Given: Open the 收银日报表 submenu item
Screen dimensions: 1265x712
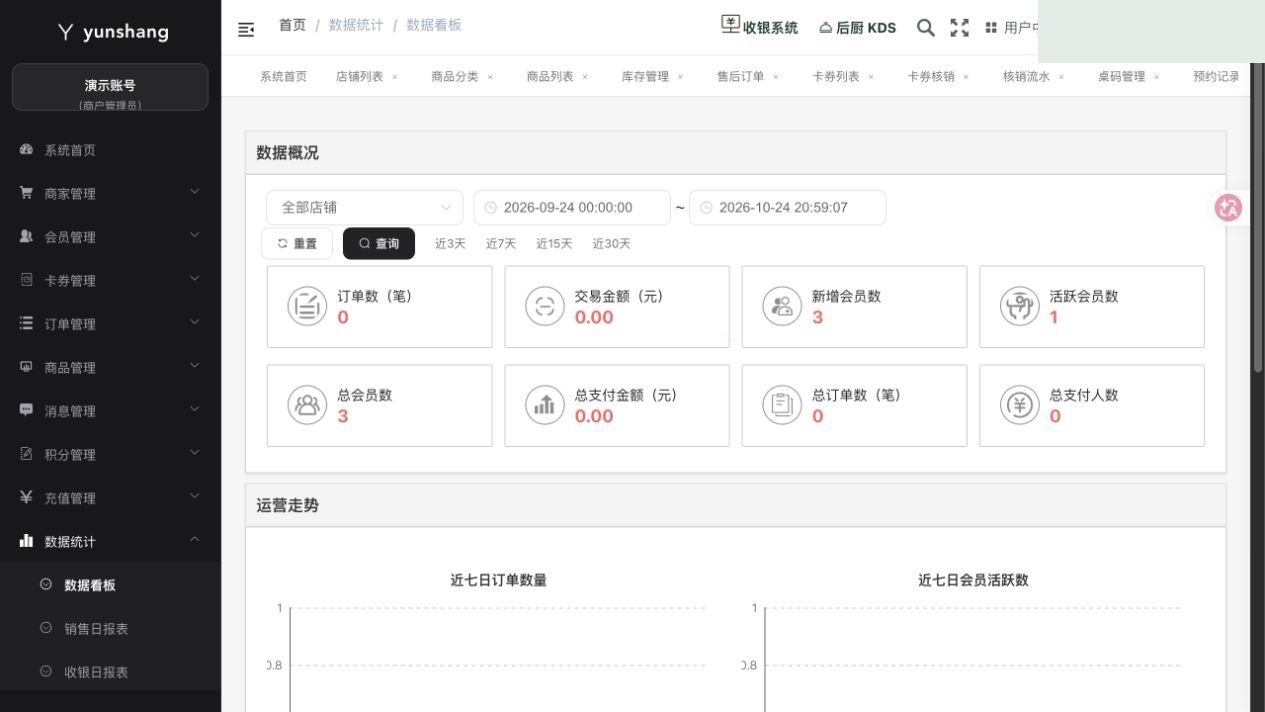Looking at the screenshot, I should point(110,672).
